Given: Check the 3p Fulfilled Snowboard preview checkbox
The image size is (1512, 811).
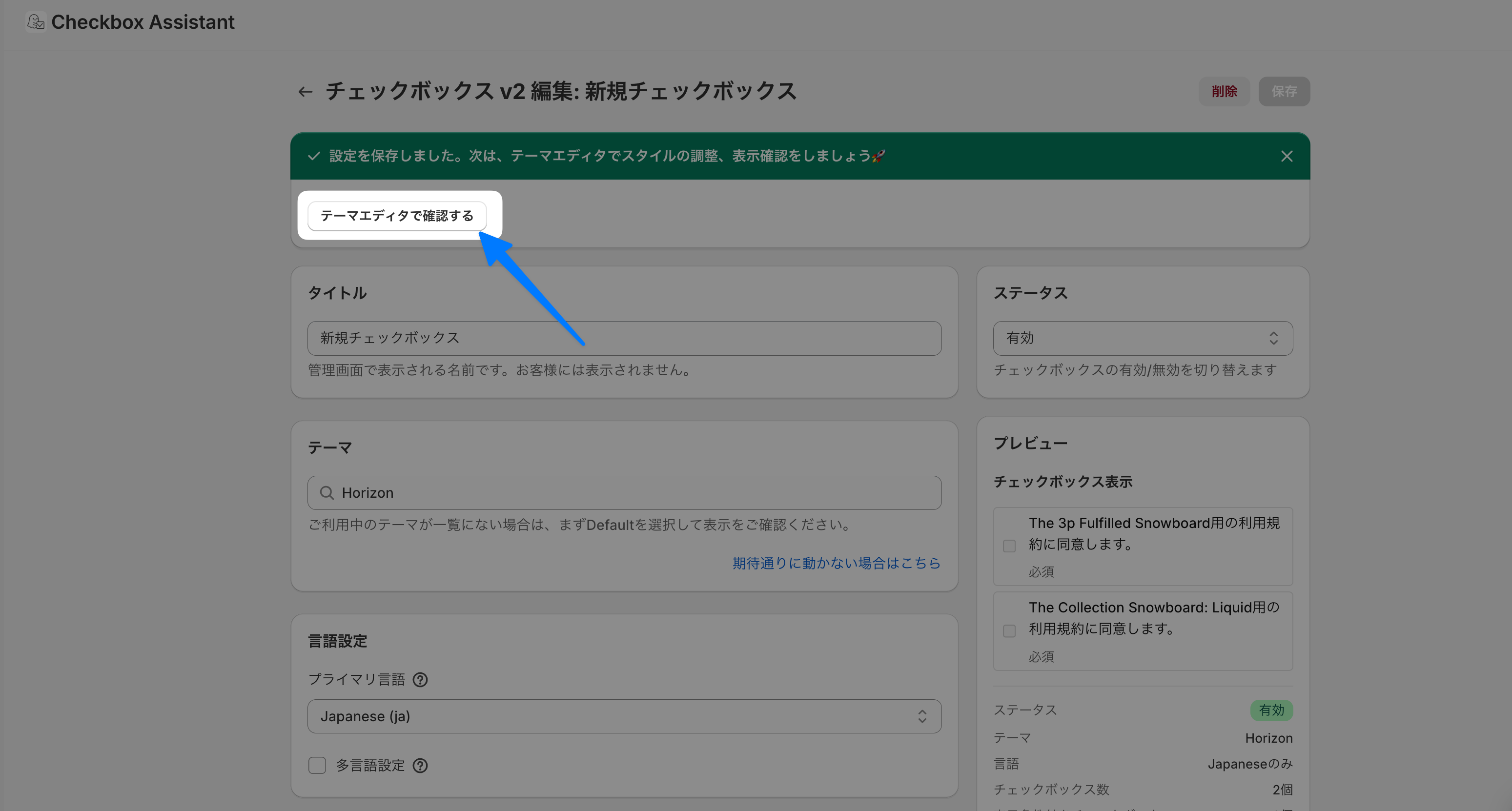Looking at the screenshot, I should [x=1010, y=547].
